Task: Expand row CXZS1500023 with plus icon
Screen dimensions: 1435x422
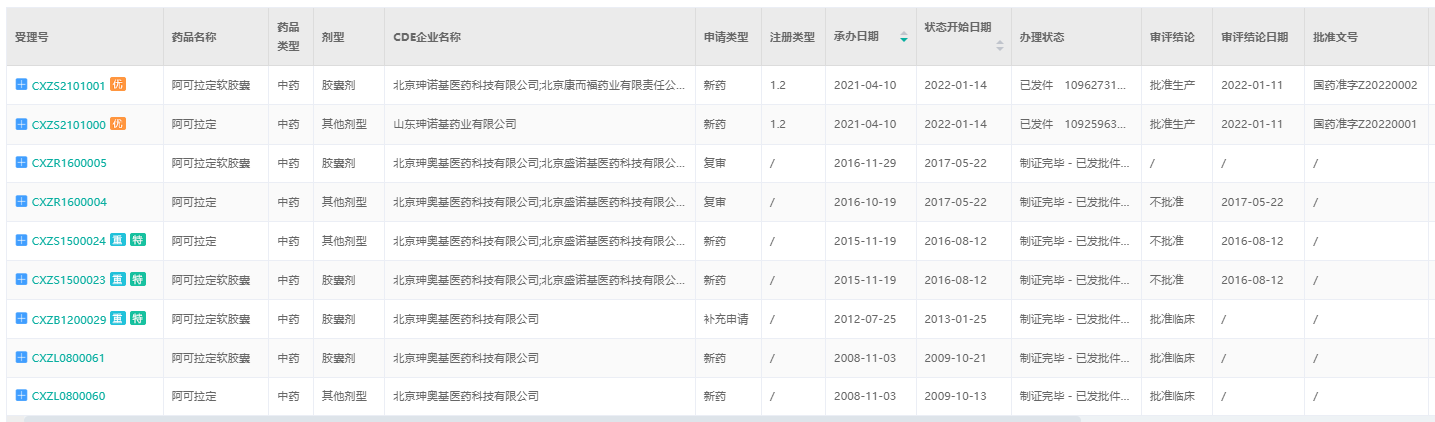Action: [21, 280]
